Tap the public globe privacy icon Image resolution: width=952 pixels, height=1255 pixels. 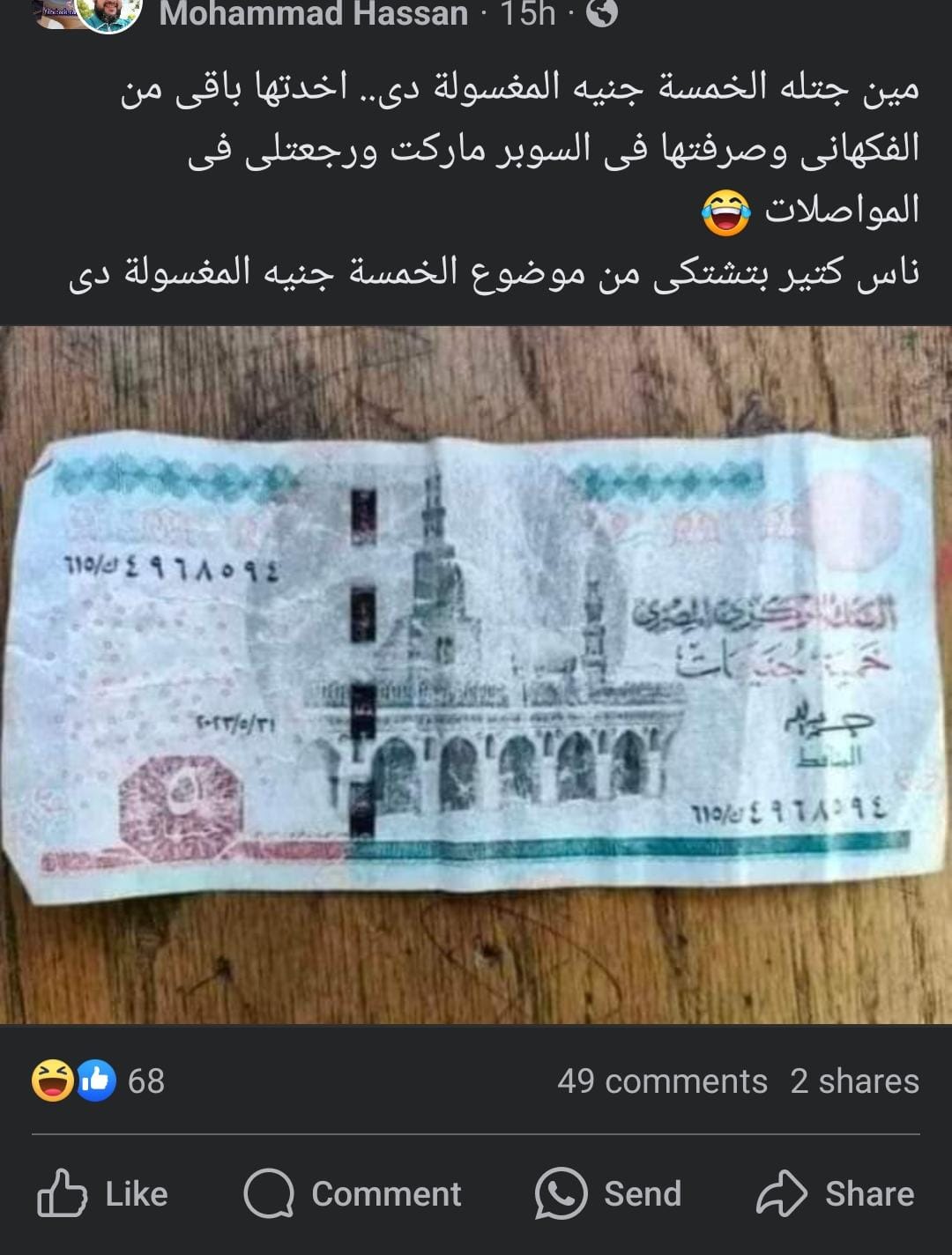pos(602,12)
